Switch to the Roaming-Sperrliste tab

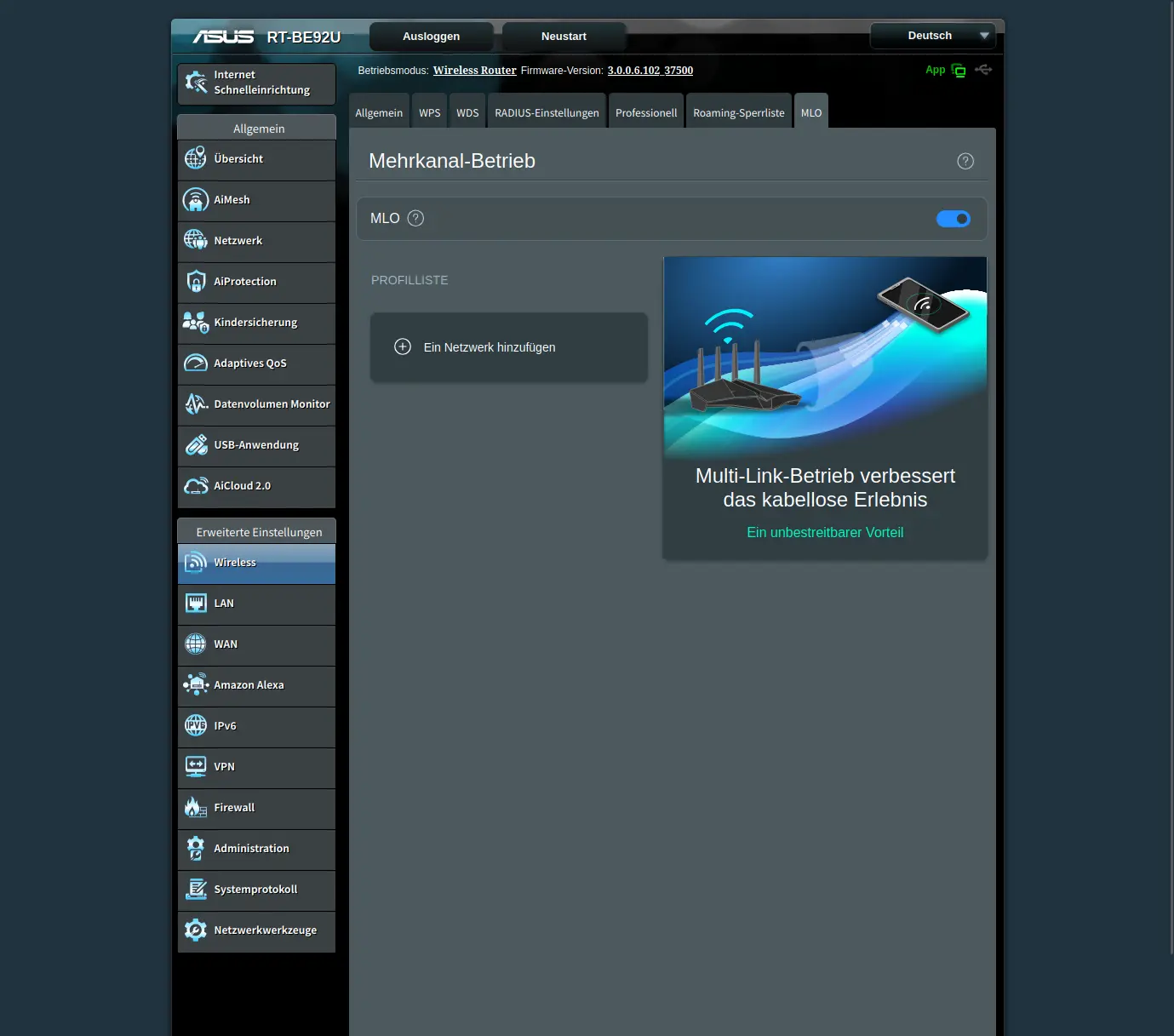[738, 112]
